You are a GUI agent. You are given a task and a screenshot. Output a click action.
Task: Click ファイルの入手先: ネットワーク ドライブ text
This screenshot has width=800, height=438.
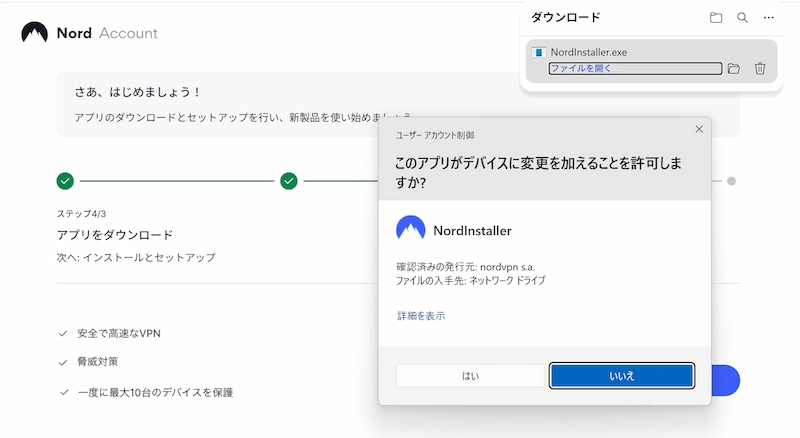pyautogui.click(x=470, y=280)
